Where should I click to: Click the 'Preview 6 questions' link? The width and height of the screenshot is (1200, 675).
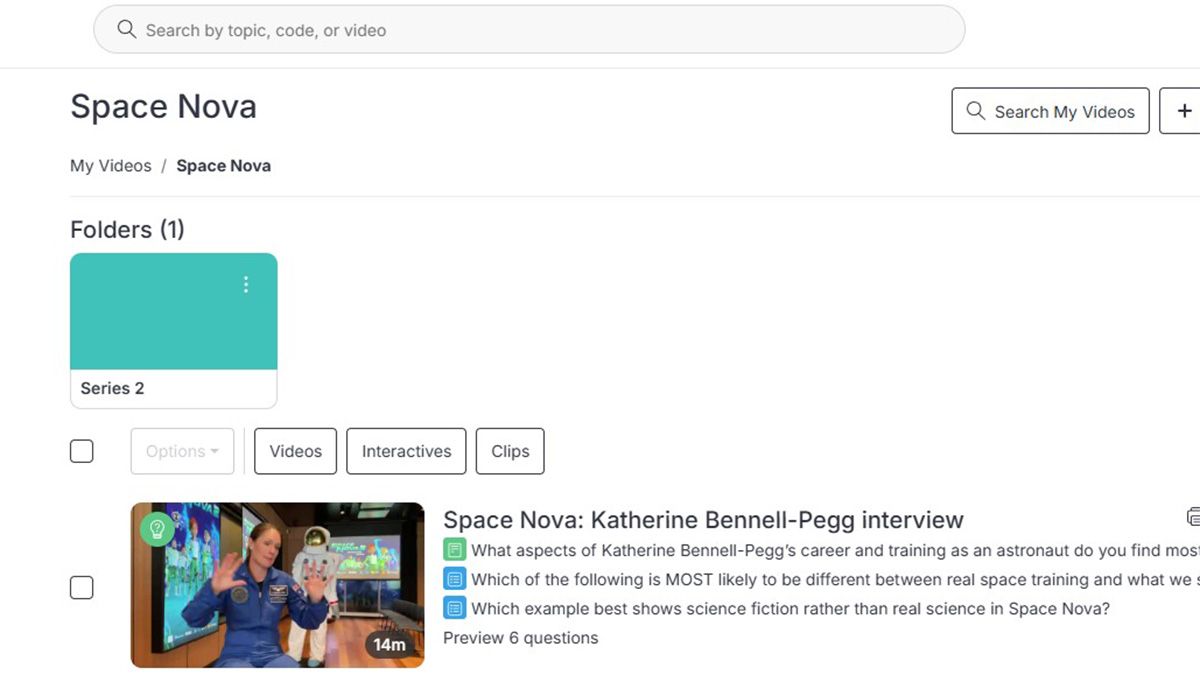click(521, 638)
